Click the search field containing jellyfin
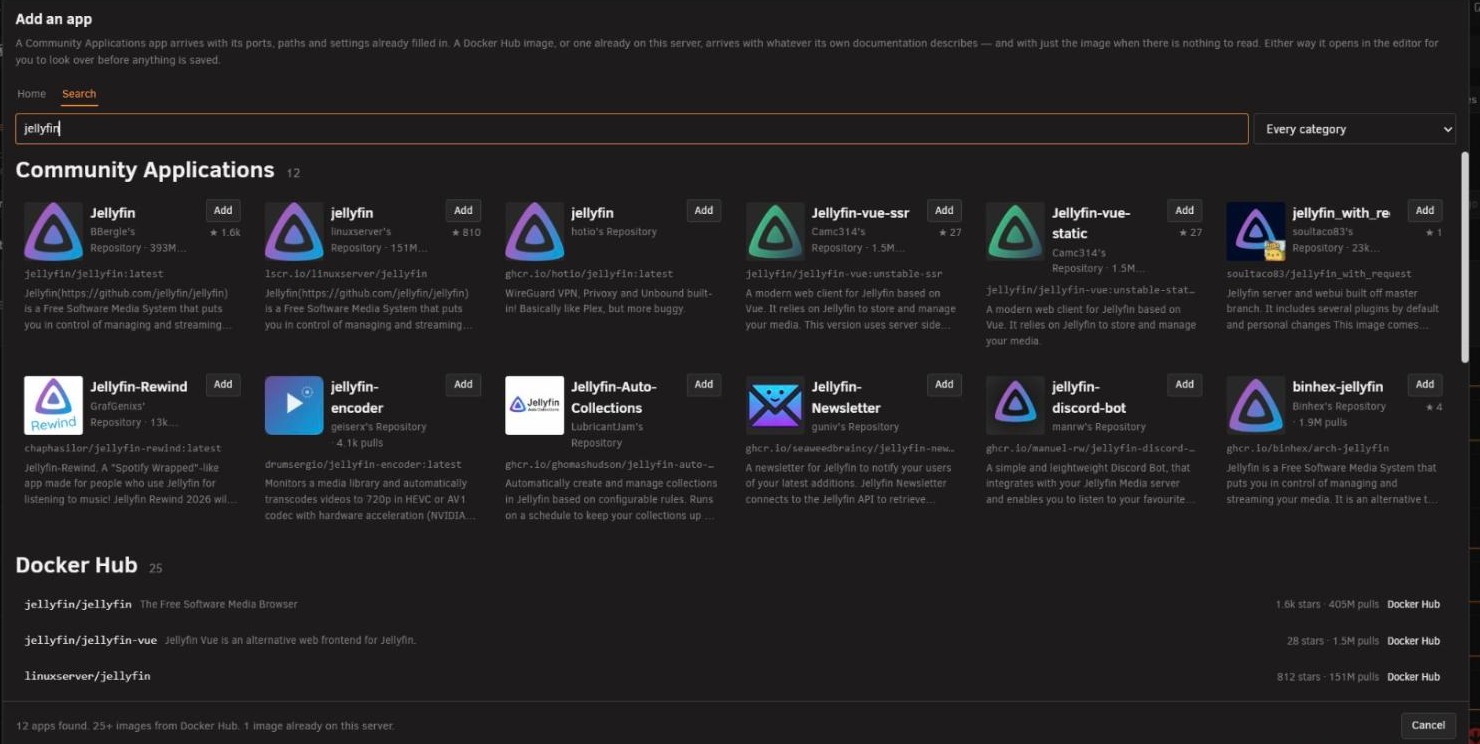Screen dimensions: 1480x744 point(632,129)
